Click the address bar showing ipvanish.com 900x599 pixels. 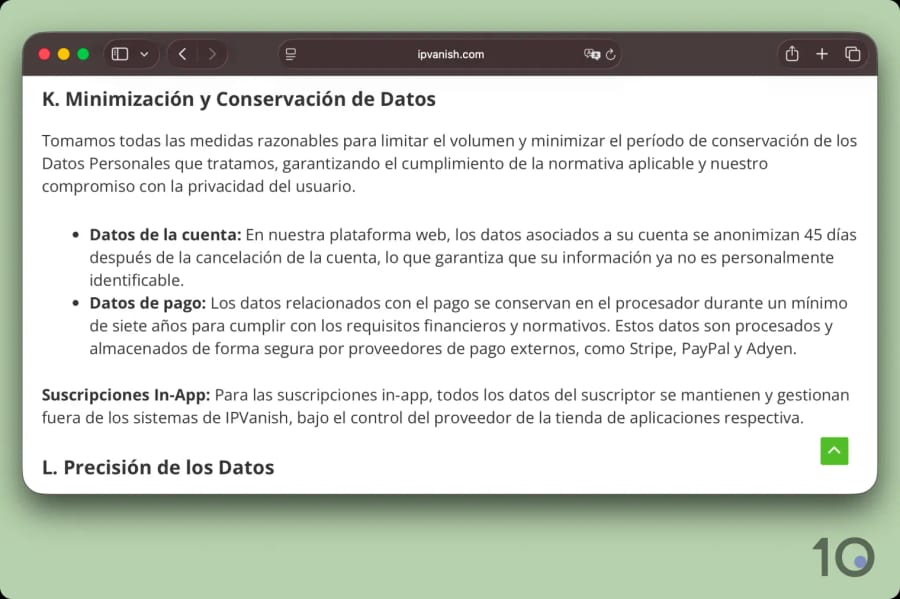(x=449, y=54)
